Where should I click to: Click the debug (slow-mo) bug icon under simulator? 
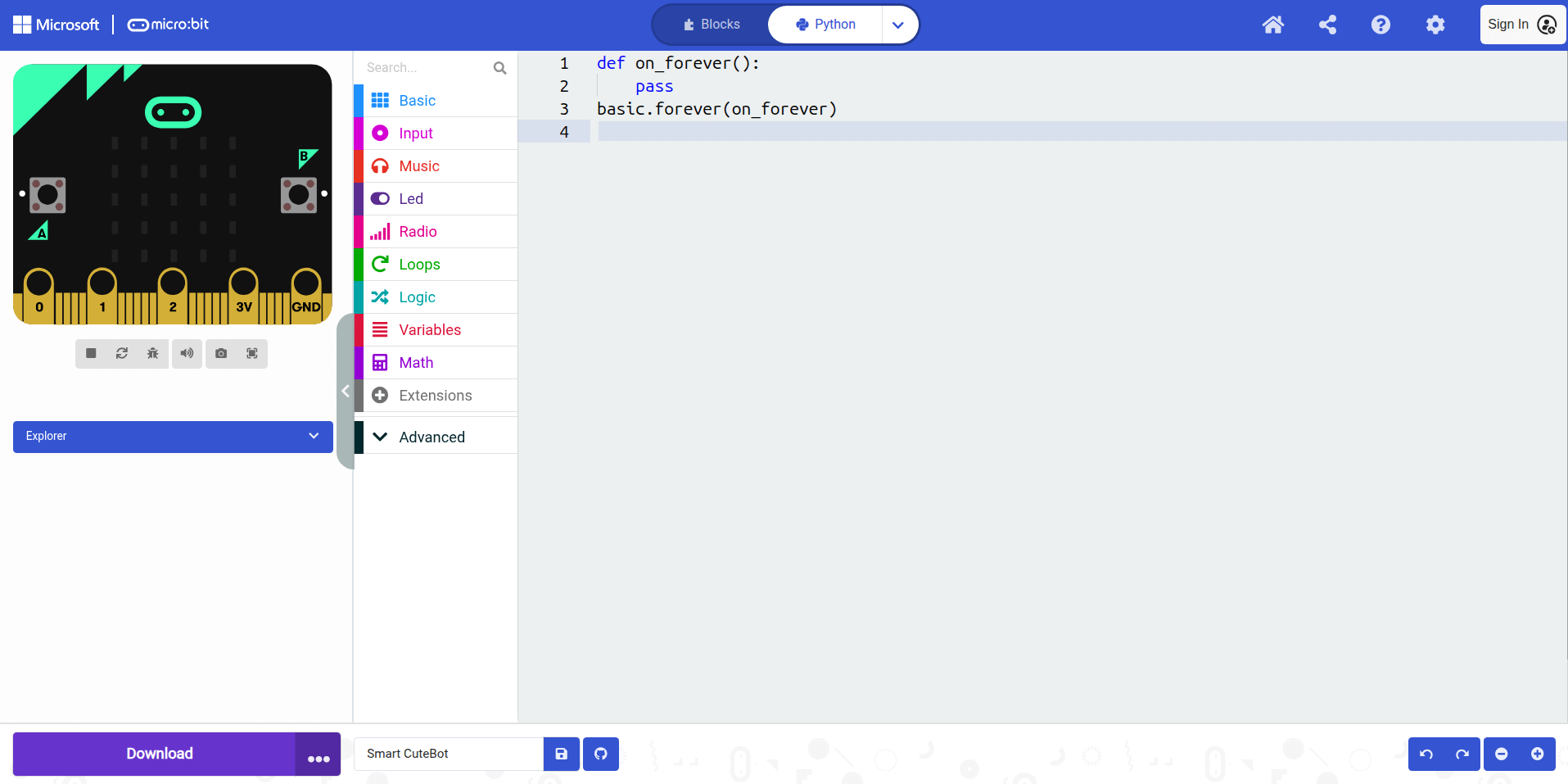152,353
